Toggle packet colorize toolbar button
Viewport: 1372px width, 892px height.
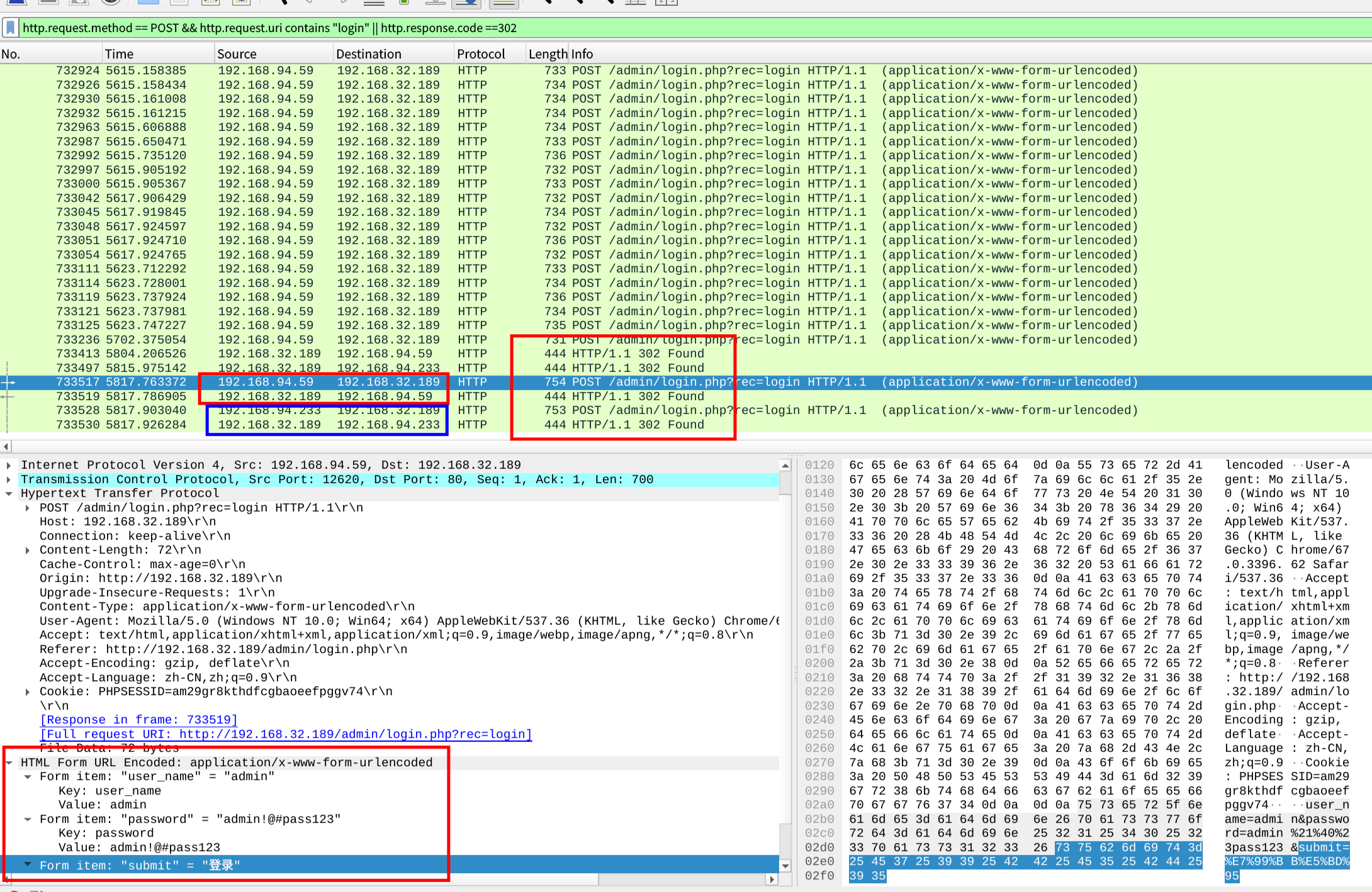click(503, 2)
